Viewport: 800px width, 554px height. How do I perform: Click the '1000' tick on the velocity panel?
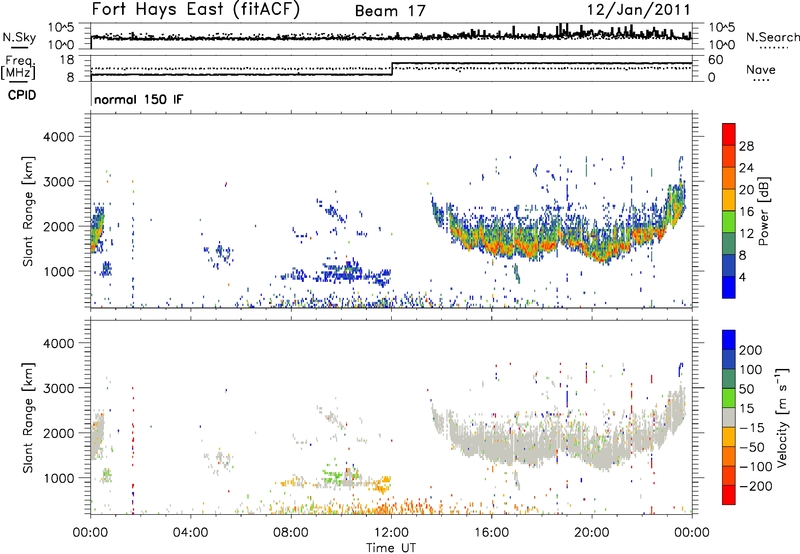(x=58, y=479)
